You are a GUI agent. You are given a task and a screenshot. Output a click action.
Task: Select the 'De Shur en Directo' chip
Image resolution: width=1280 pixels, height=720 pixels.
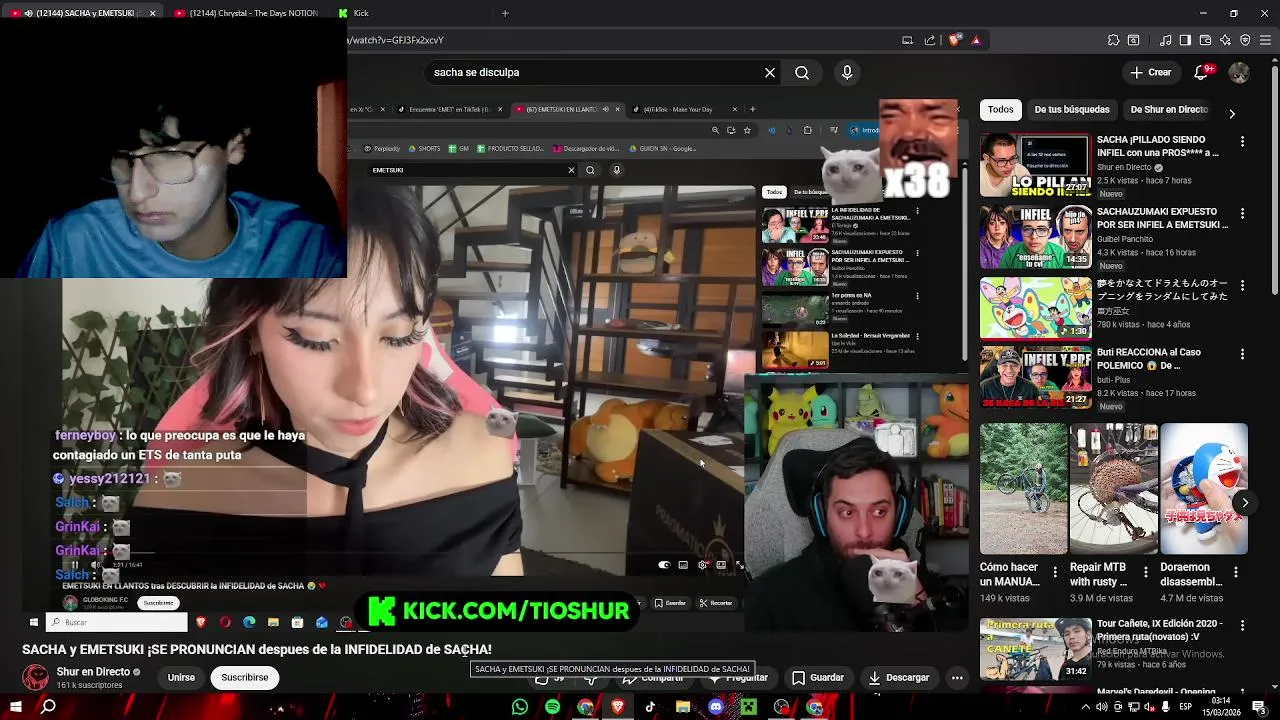pyautogui.click(x=1169, y=109)
